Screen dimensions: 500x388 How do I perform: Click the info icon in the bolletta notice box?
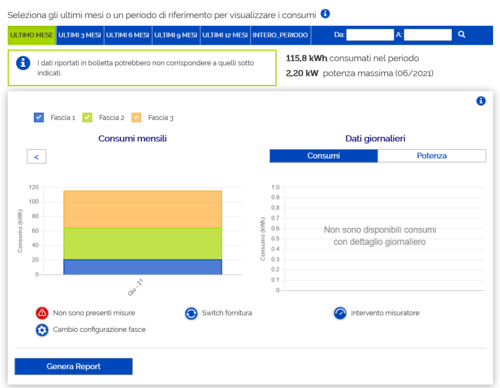(x=23, y=63)
